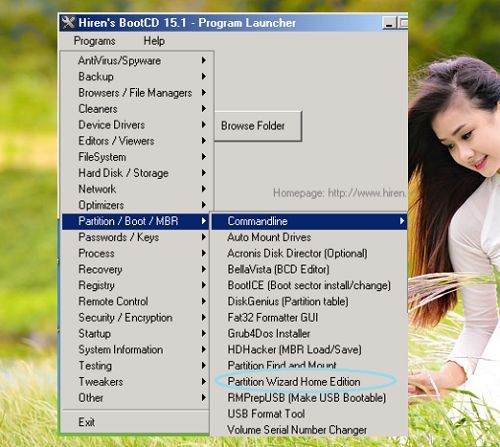Viewport: 500px width, 447px height.
Task: Open the System Information submenu
Action: click(135, 349)
